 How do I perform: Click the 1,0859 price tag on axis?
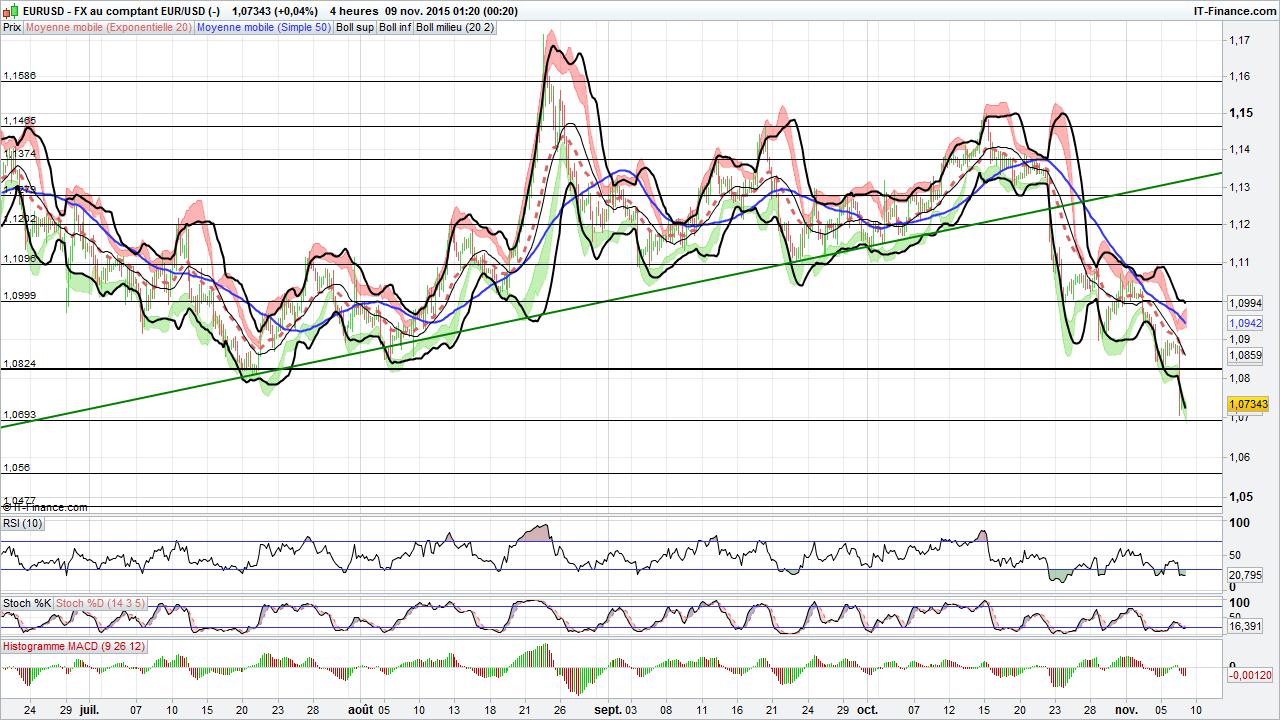1245,355
